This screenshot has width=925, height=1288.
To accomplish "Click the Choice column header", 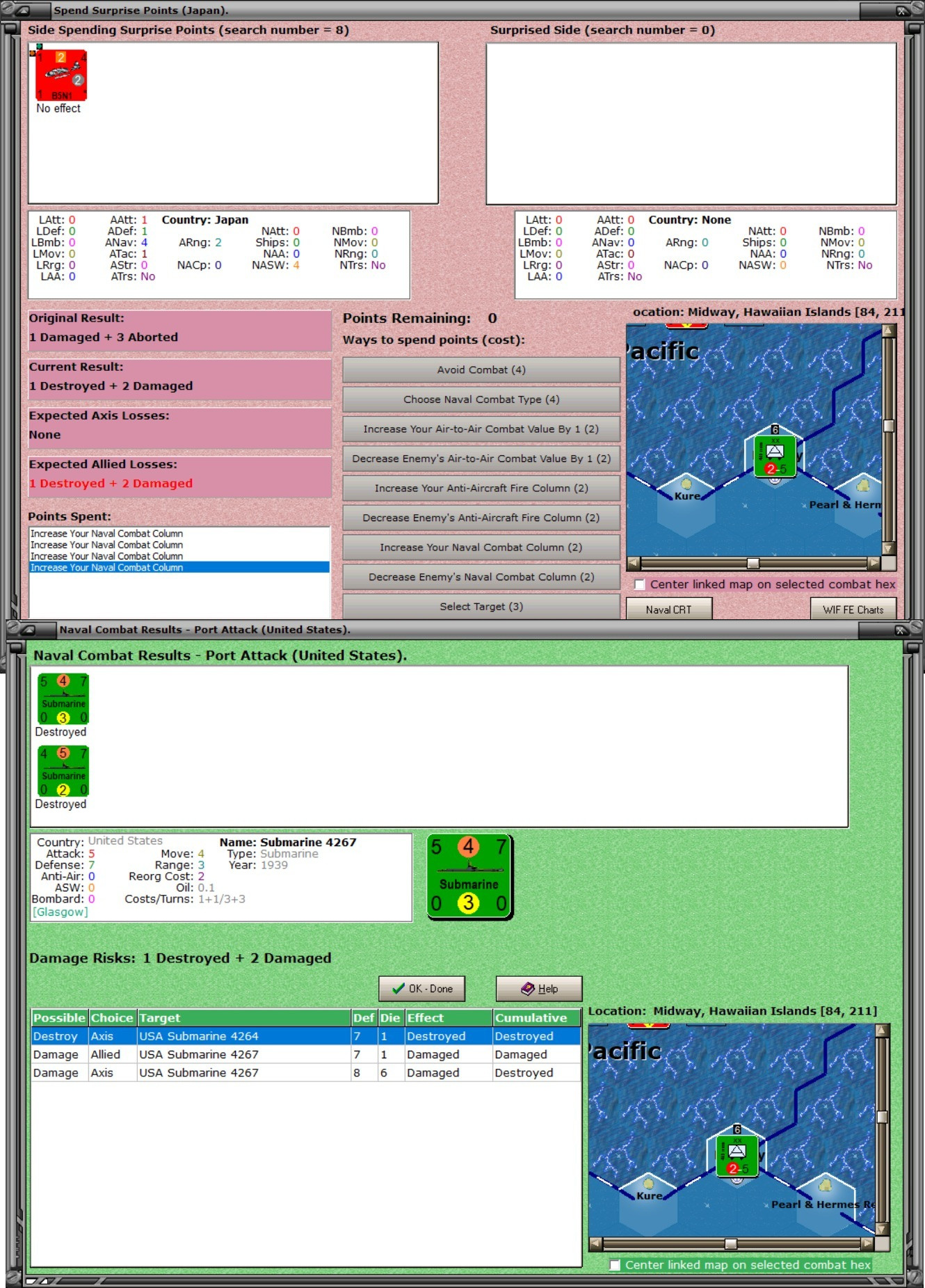I will [x=112, y=1018].
